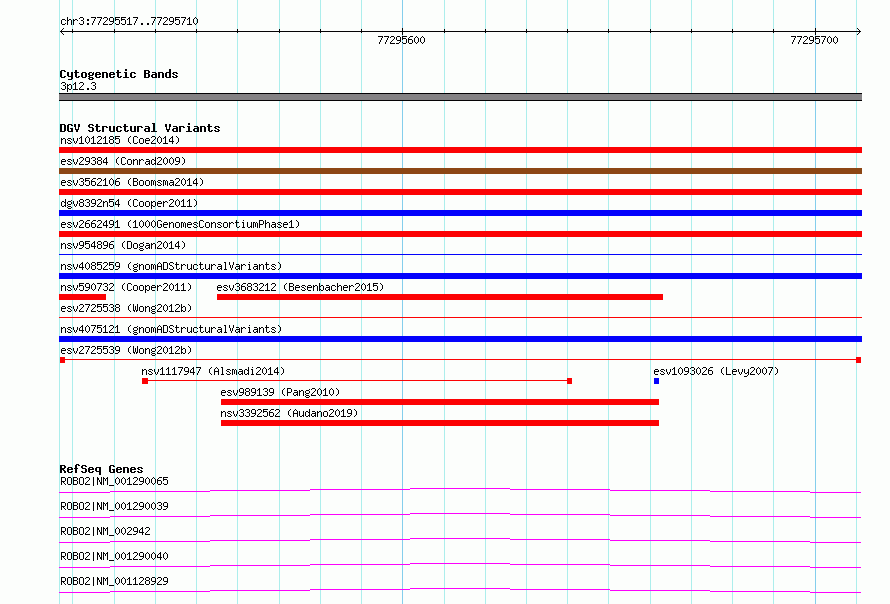
Task: Click the left red endpoint square of esv2725539
Action: tap(62, 360)
